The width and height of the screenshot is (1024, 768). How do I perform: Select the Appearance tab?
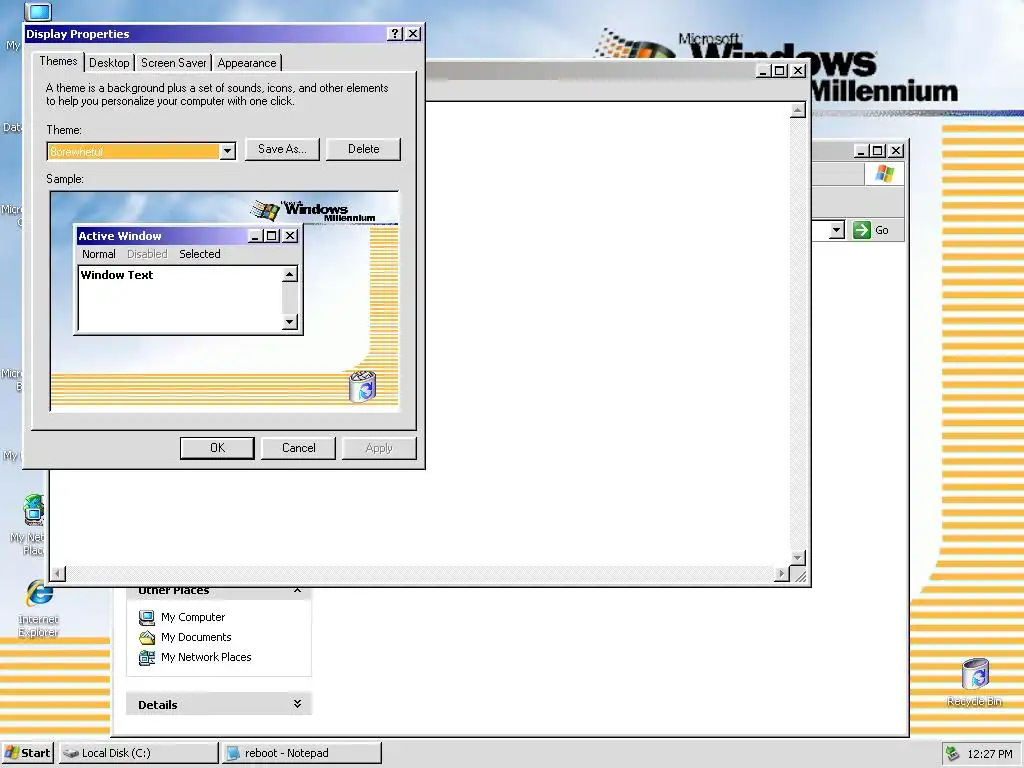coord(247,63)
